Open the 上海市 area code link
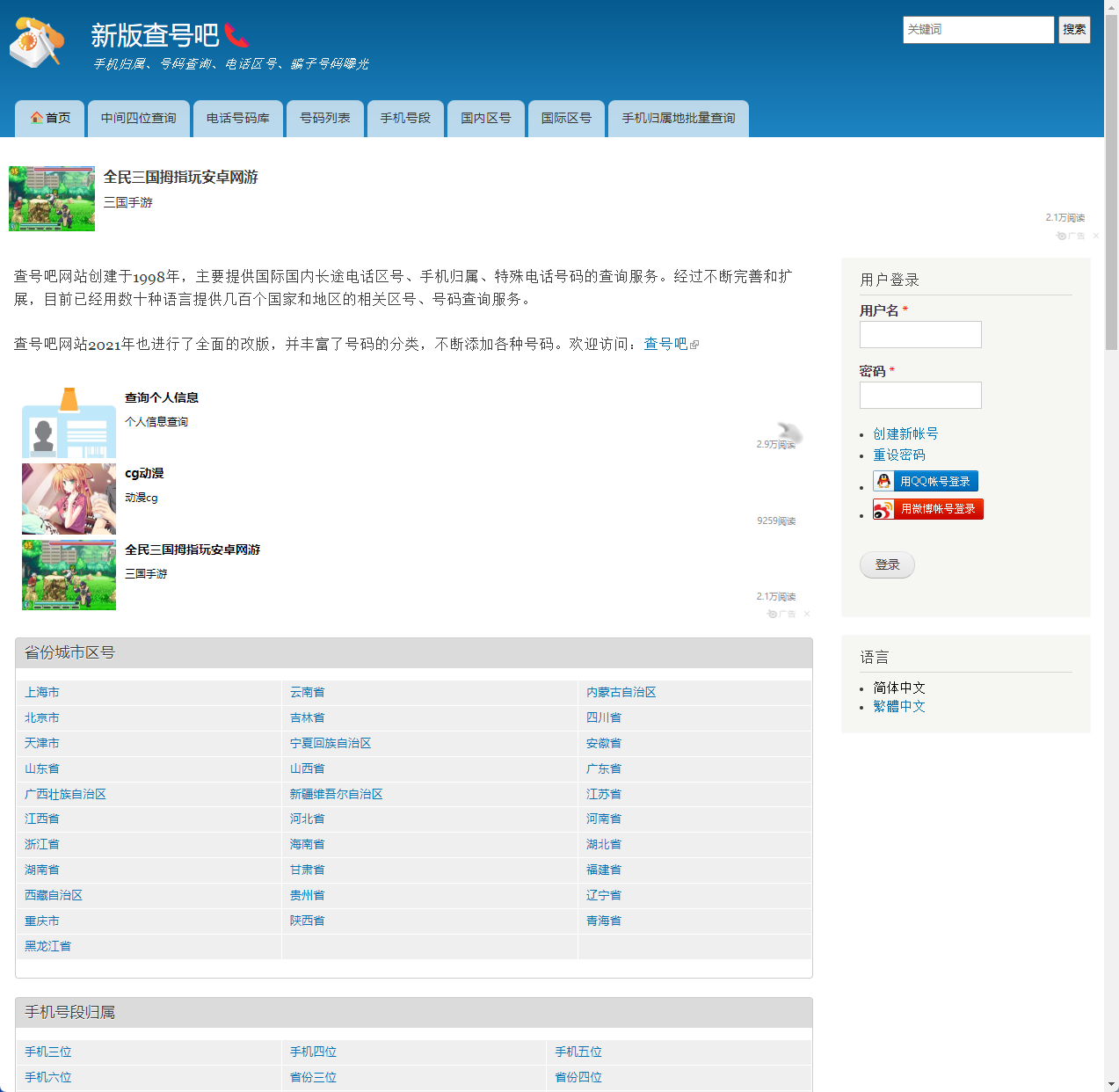 tap(41, 692)
